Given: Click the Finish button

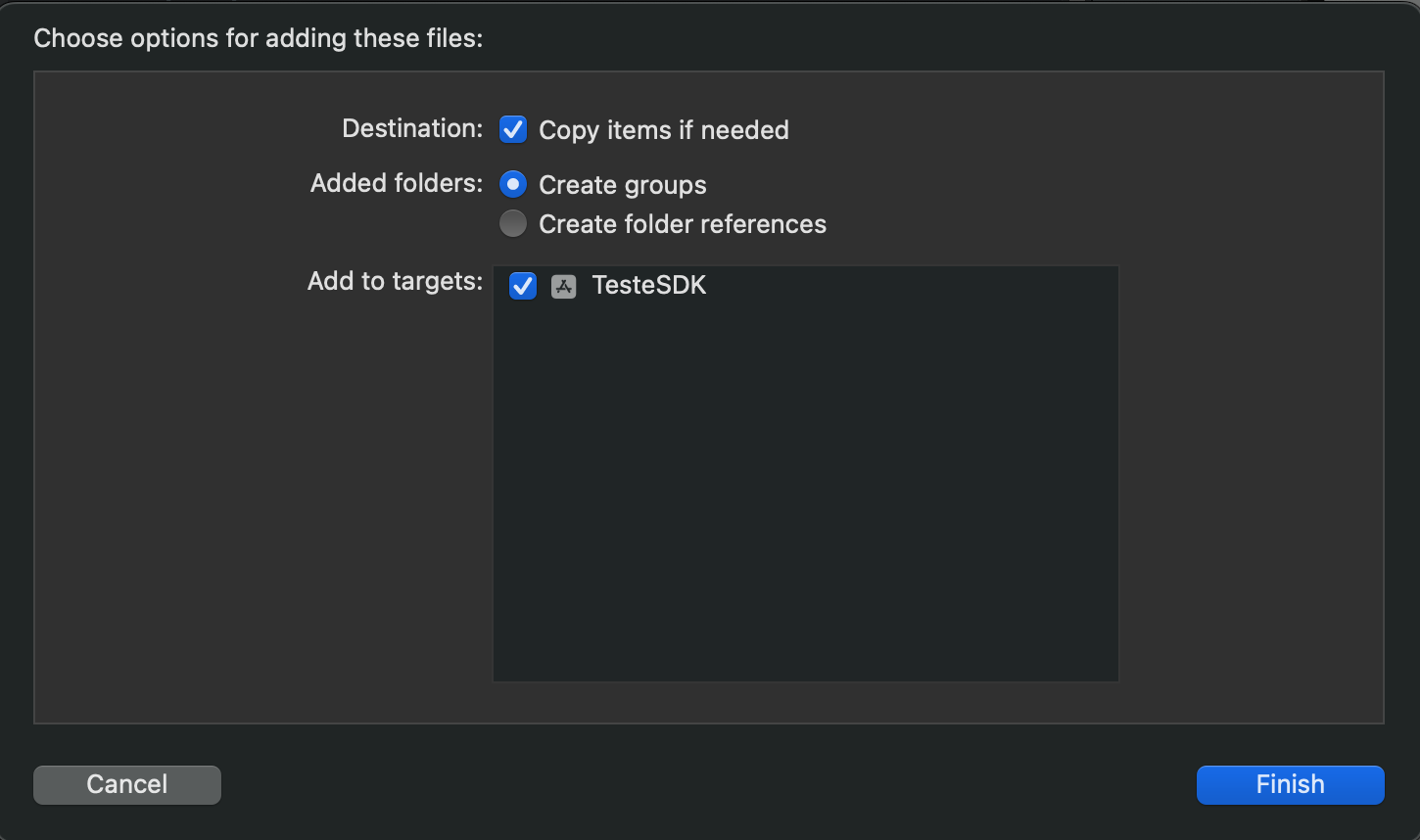Looking at the screenshot, I should pyautogui.click(x=1290, y=784).
